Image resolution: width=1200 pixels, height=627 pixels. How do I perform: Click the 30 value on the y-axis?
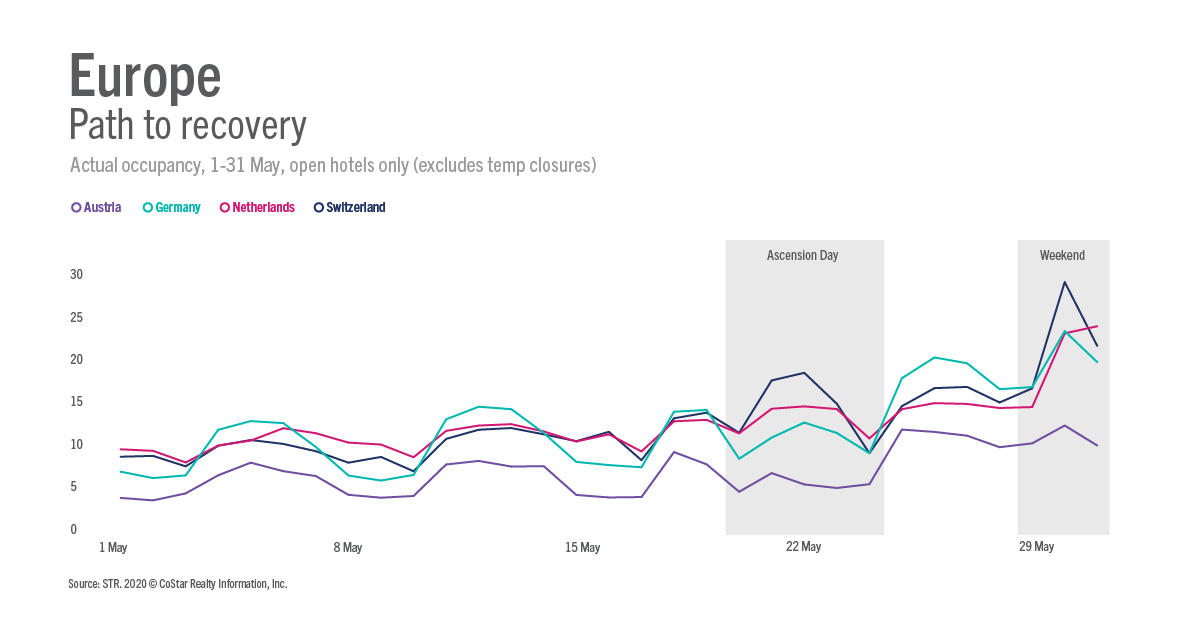76,275
